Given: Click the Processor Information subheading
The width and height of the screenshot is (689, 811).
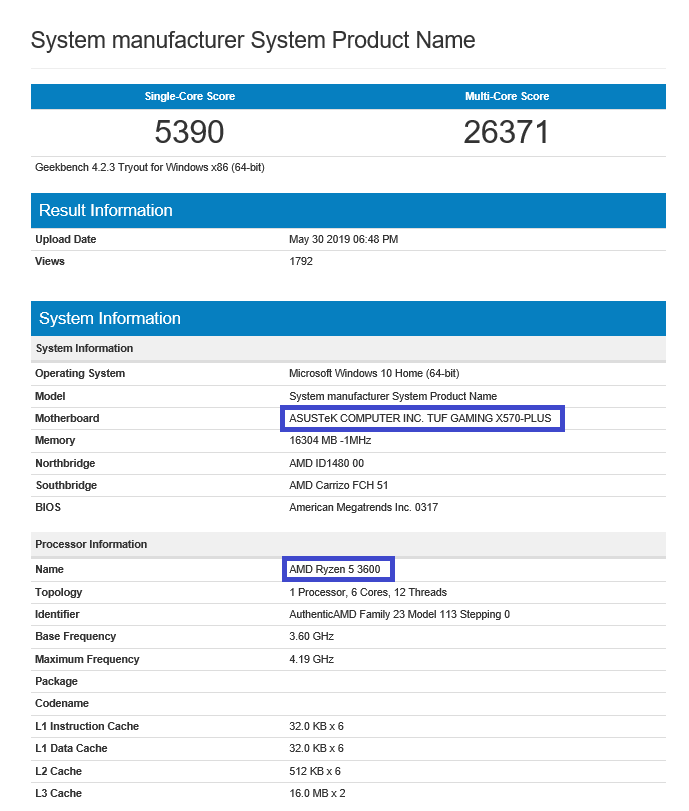Looking at the screenshot, I should [x=91, y=545].
